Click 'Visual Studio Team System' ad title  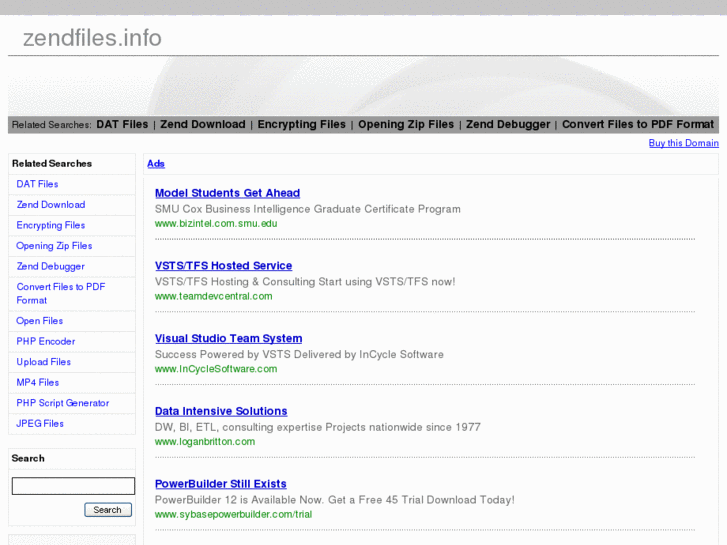(x=228, y=339)
